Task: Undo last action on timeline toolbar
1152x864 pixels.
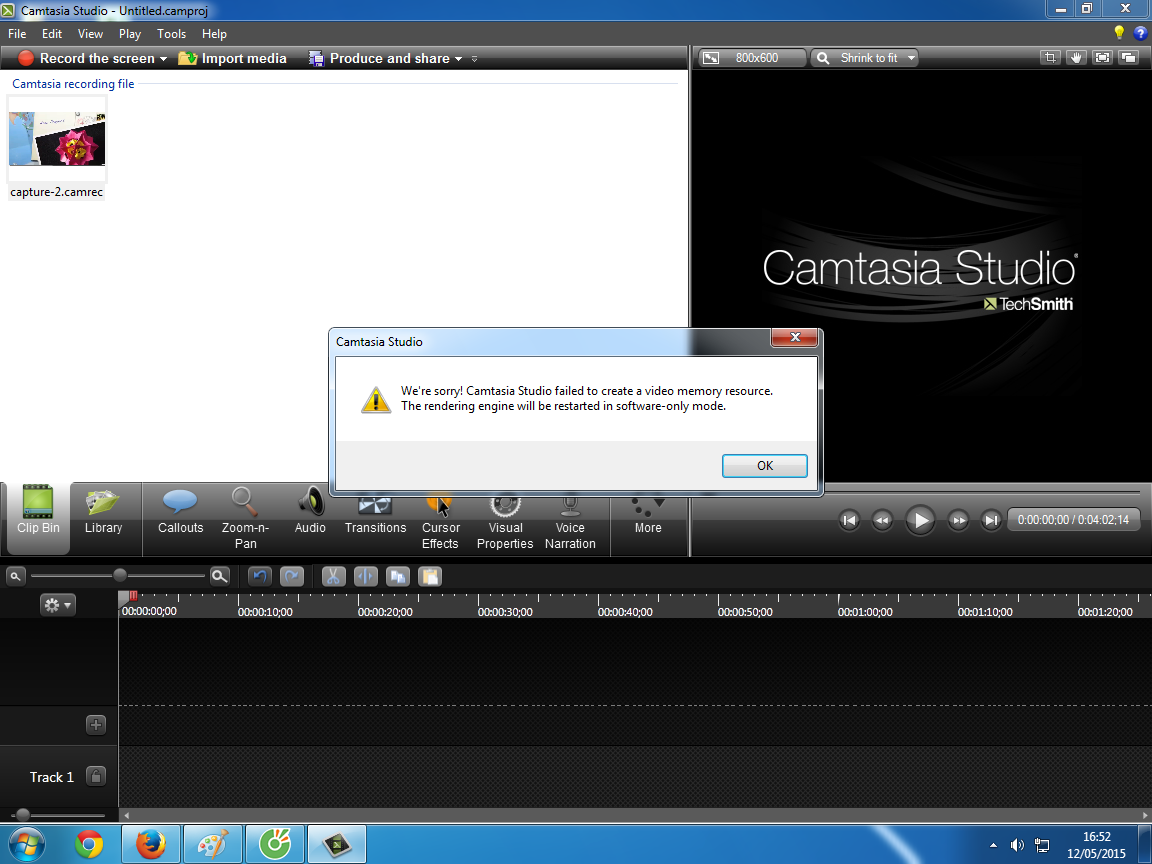Action: (259, 576)
